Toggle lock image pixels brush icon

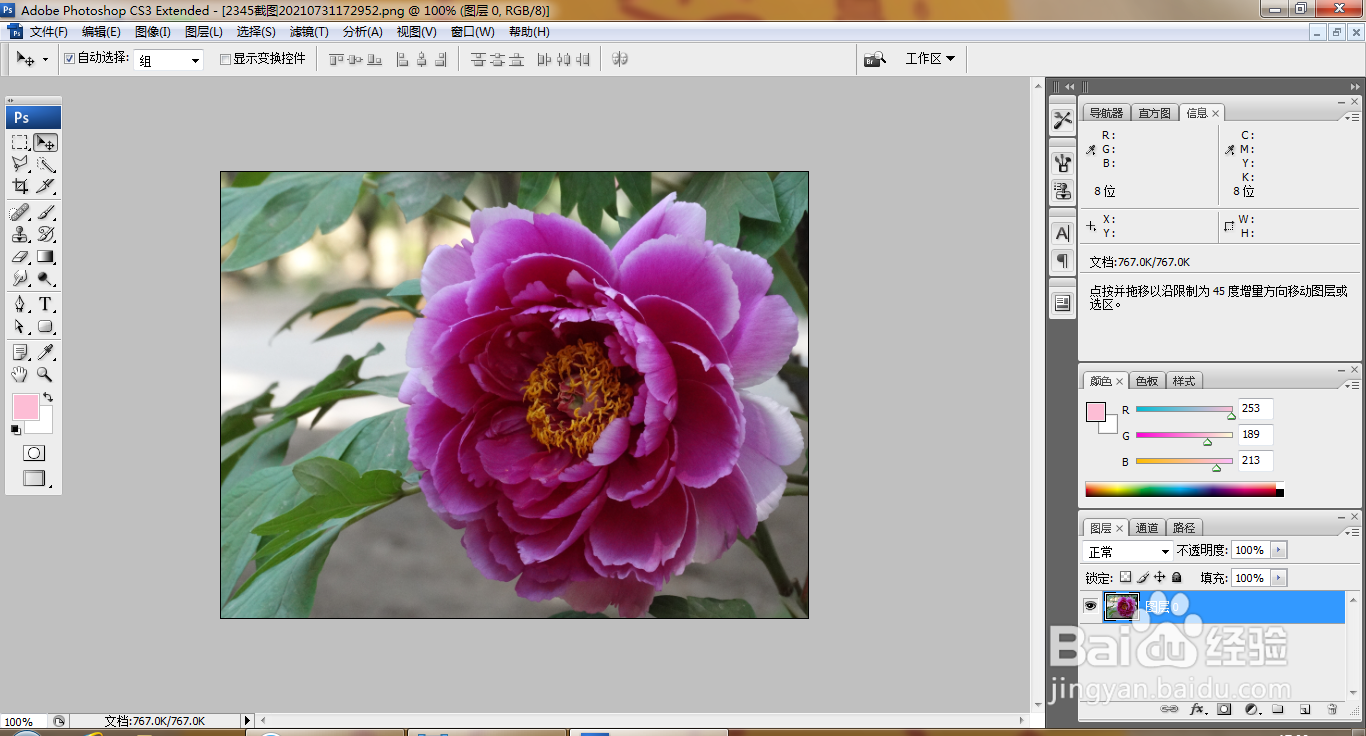(x=1143, y=577)
